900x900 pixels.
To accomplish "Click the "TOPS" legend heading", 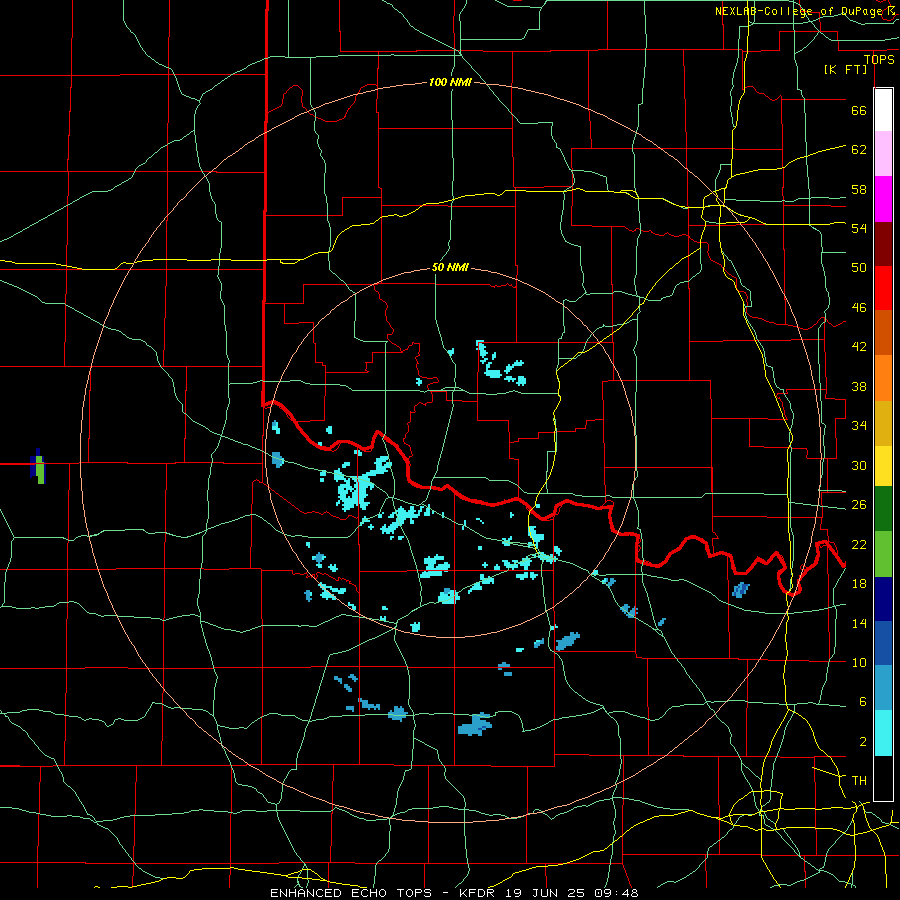I will click(879, 59).
